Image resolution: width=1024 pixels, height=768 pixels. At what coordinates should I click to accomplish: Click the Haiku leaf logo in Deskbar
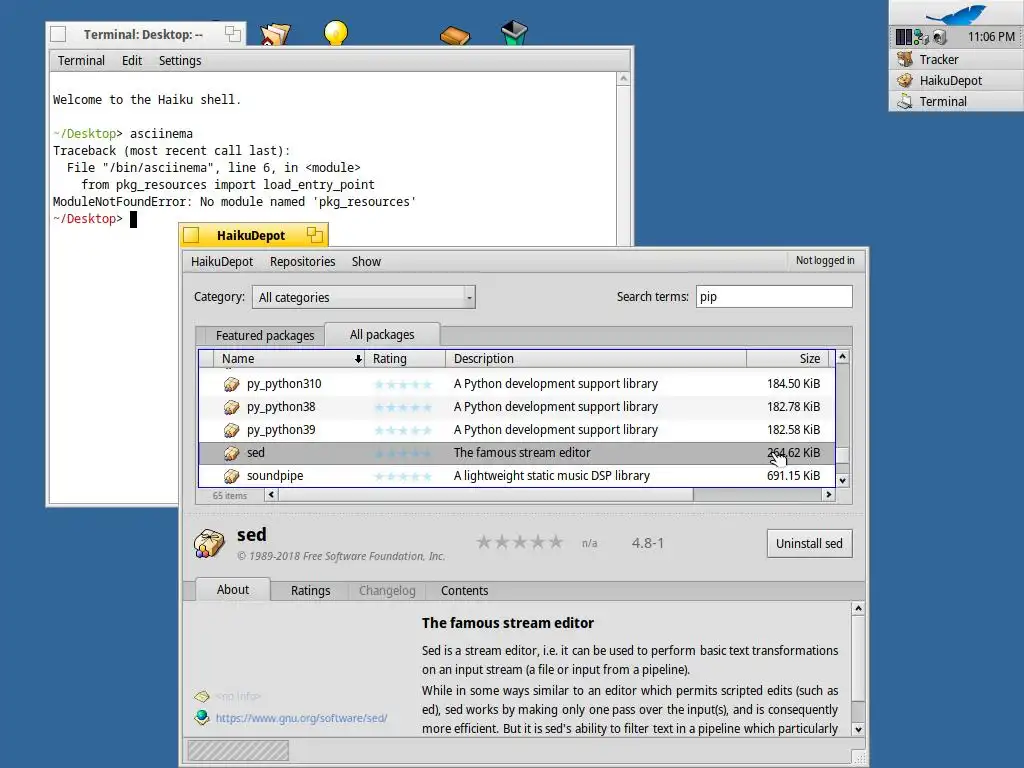point(957,14)
